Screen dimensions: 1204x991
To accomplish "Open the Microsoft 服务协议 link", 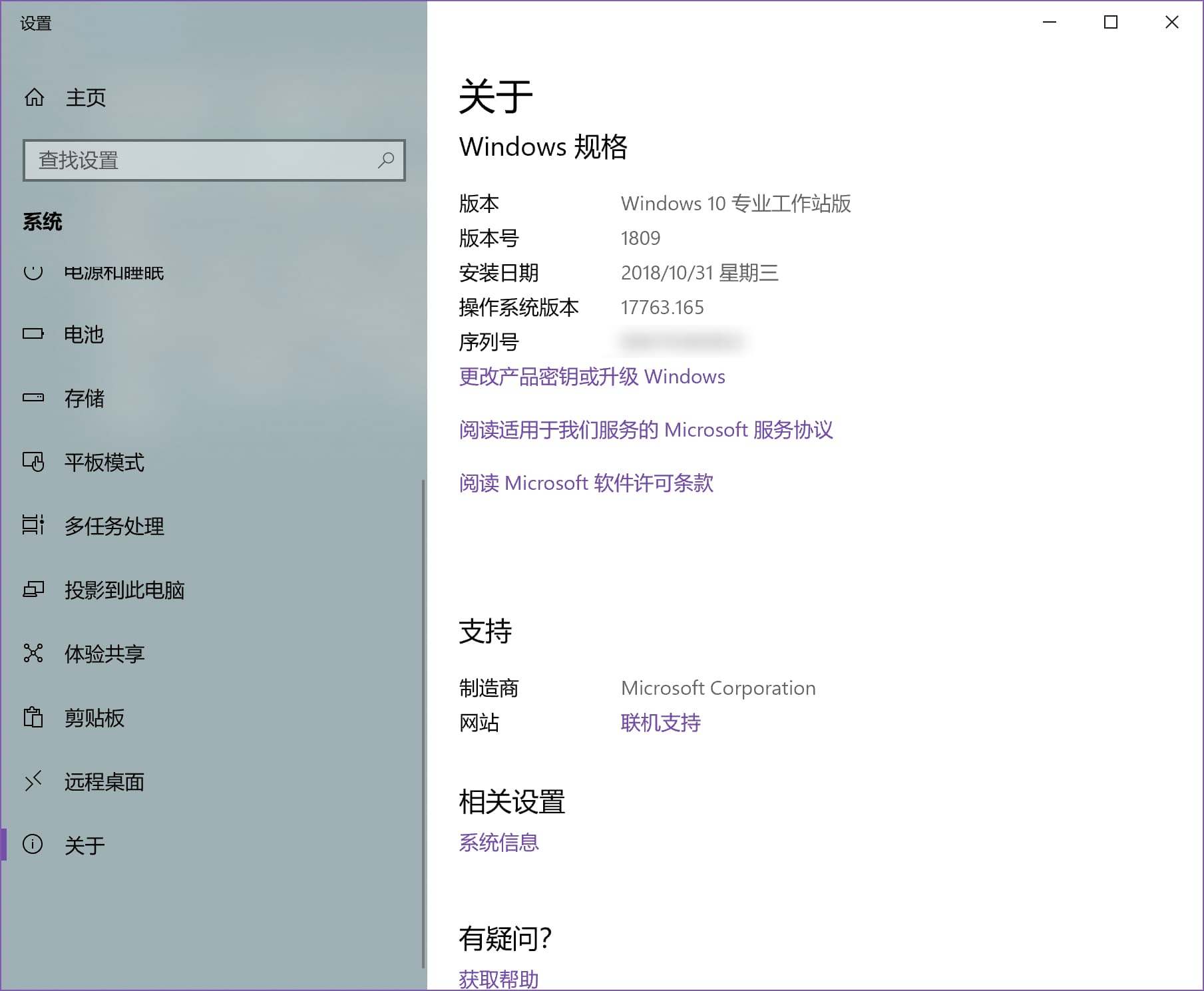I will 647,430.
